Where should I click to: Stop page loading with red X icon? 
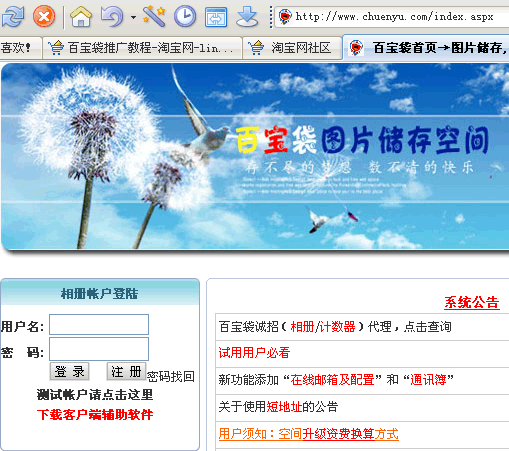pos(44,16)
